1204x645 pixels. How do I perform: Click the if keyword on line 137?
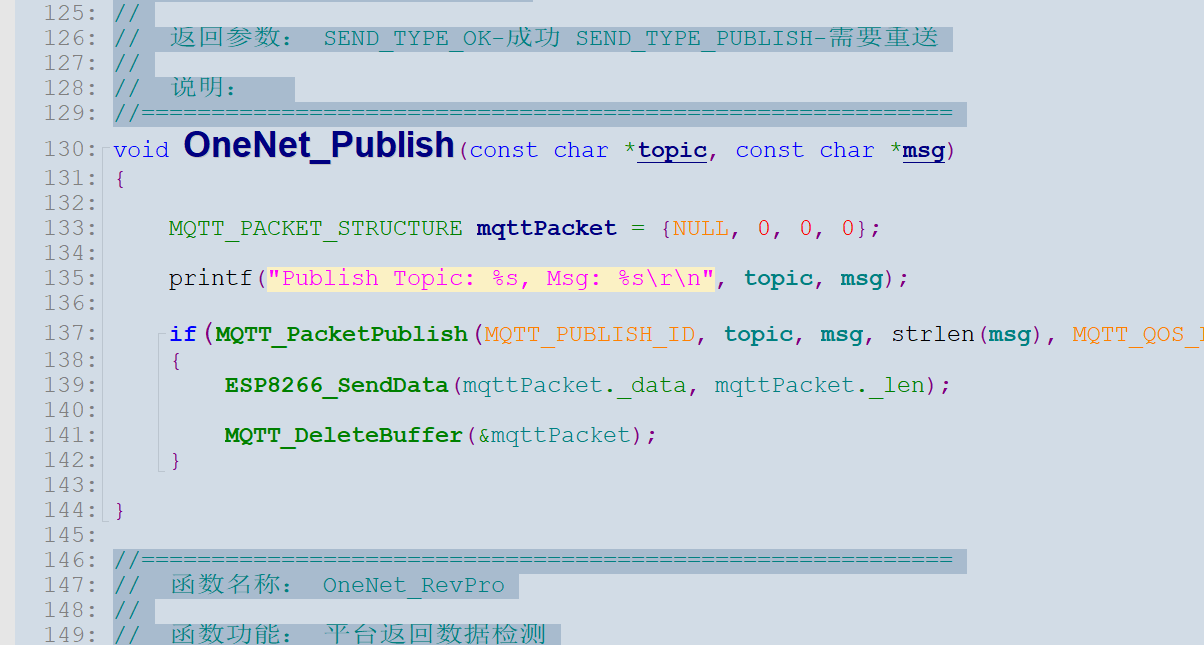(x=183, y=333)
